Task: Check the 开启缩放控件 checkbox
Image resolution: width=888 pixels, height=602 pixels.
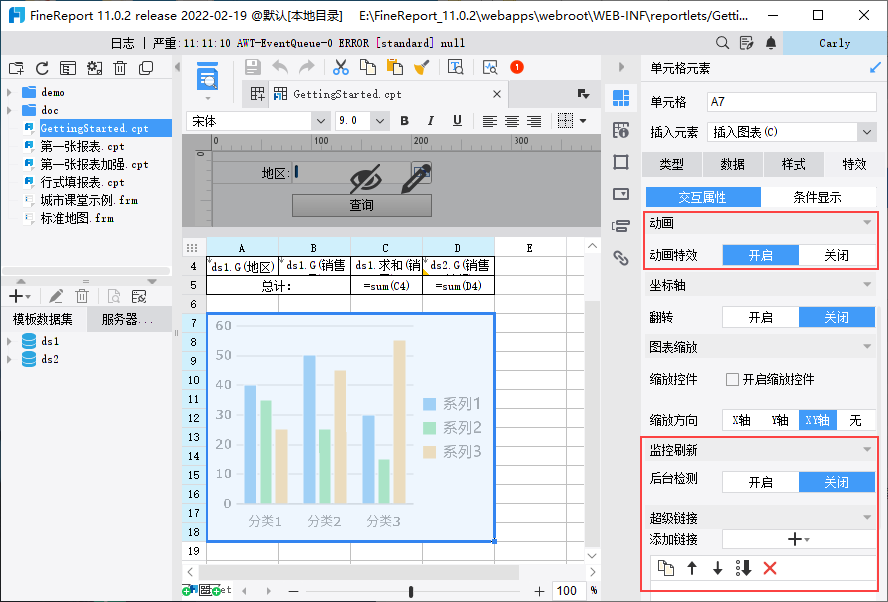Action: pyautogui.click(x=732, y=379)
